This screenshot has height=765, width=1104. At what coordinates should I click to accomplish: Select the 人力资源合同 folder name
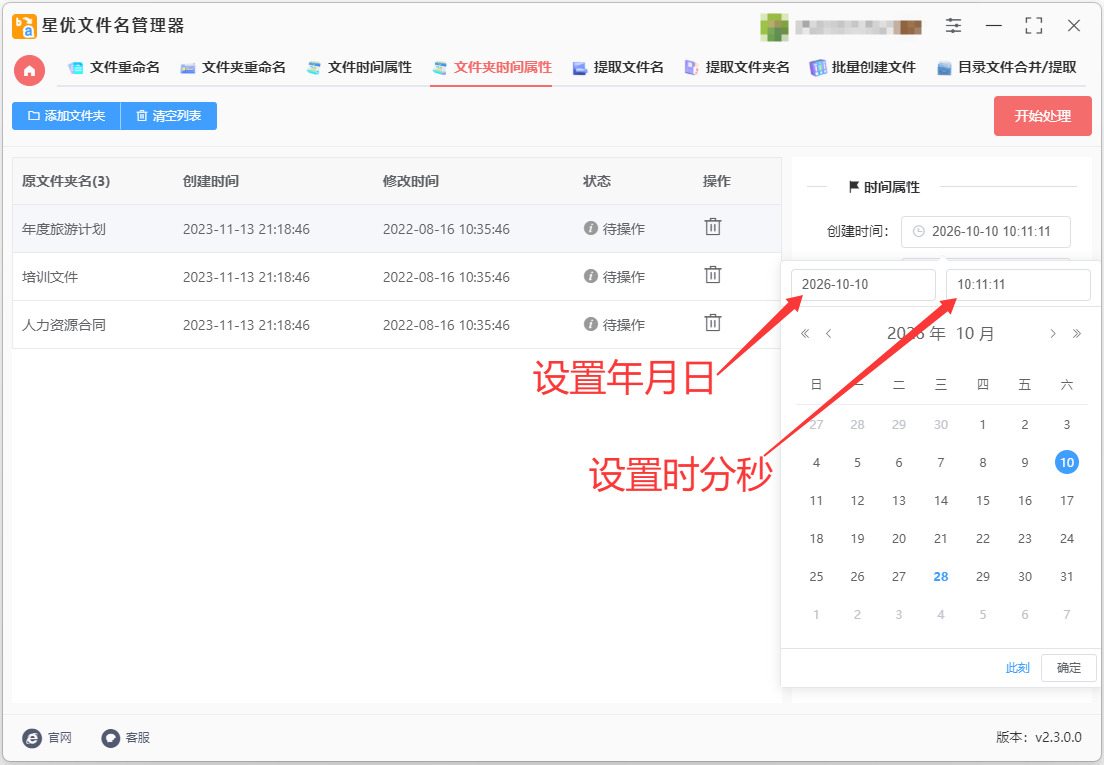tap(64, 324)
